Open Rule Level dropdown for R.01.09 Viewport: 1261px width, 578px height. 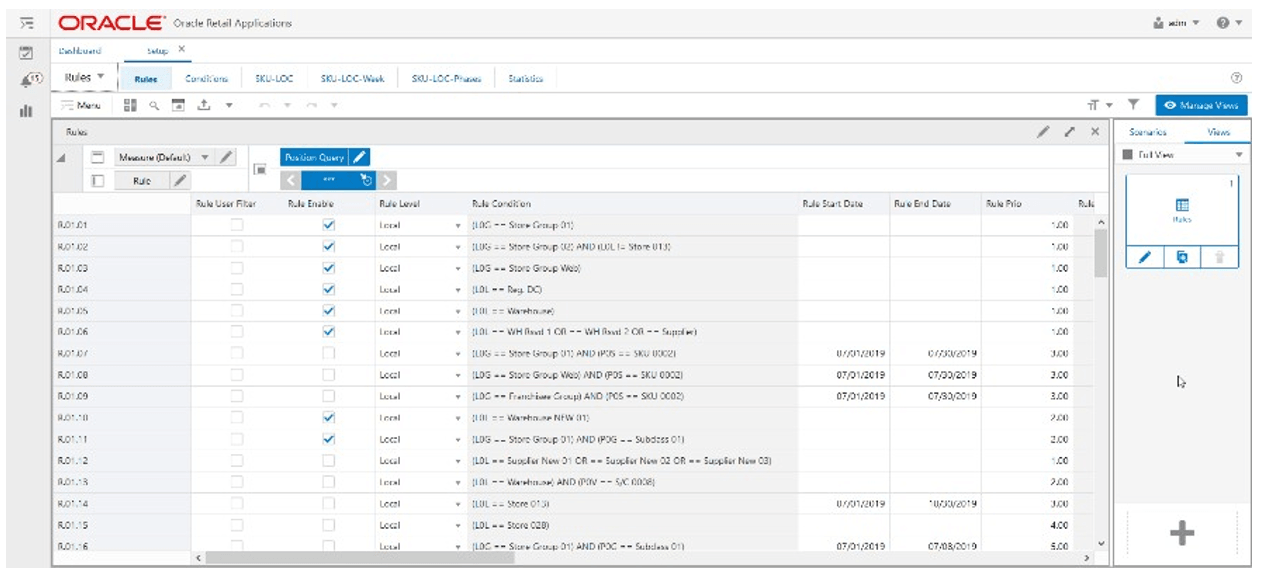click(458, 397)
